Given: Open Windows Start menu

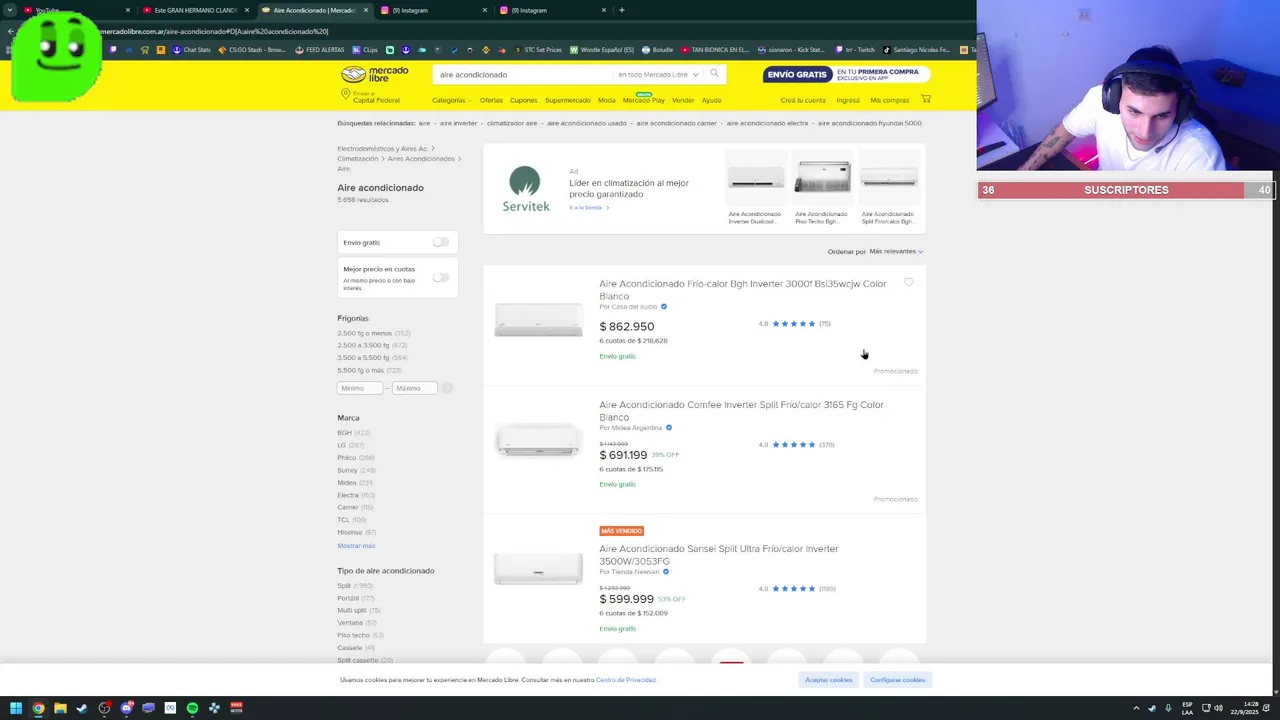Looking at the screenshot, I should tap(16, 708).
